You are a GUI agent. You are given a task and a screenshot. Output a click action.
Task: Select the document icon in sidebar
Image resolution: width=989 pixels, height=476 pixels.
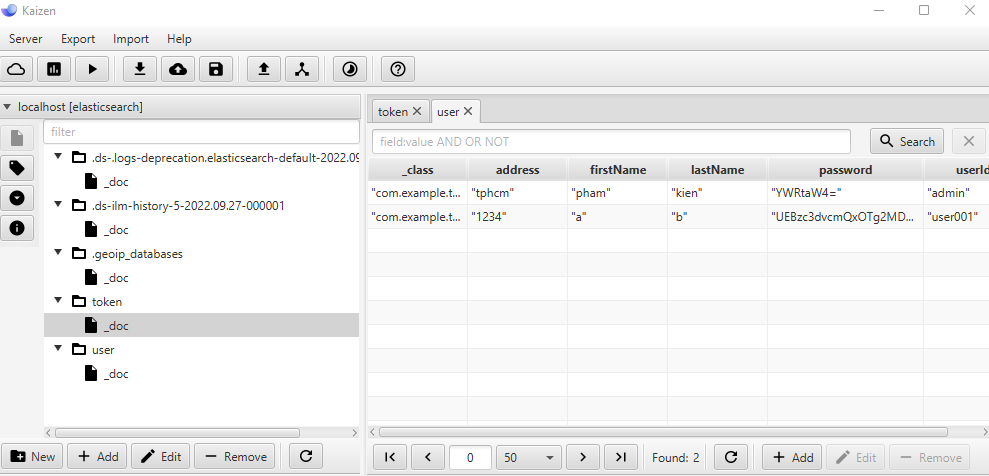(x=17, y=138)
